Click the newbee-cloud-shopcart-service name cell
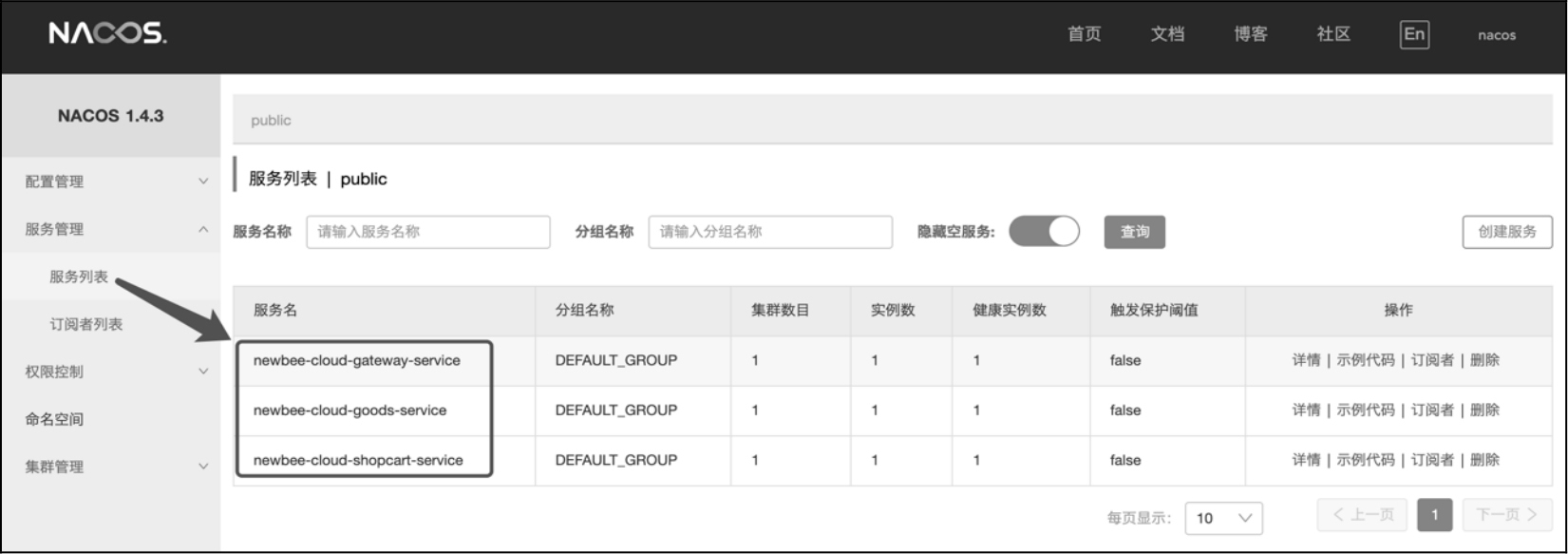Image resolution: width=1568 pixels, height=554 pixels. [358, 460]
